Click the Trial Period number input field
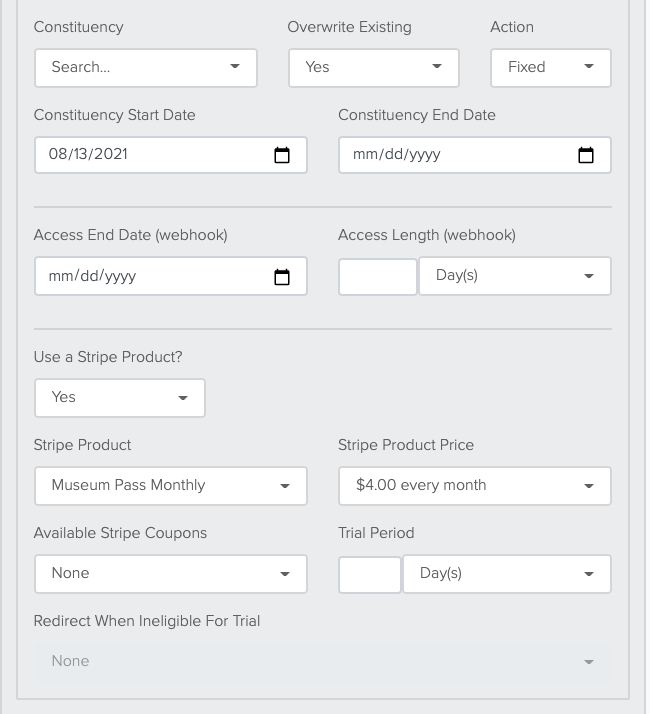Screen dimensions: 650x714 click(370, 574)
